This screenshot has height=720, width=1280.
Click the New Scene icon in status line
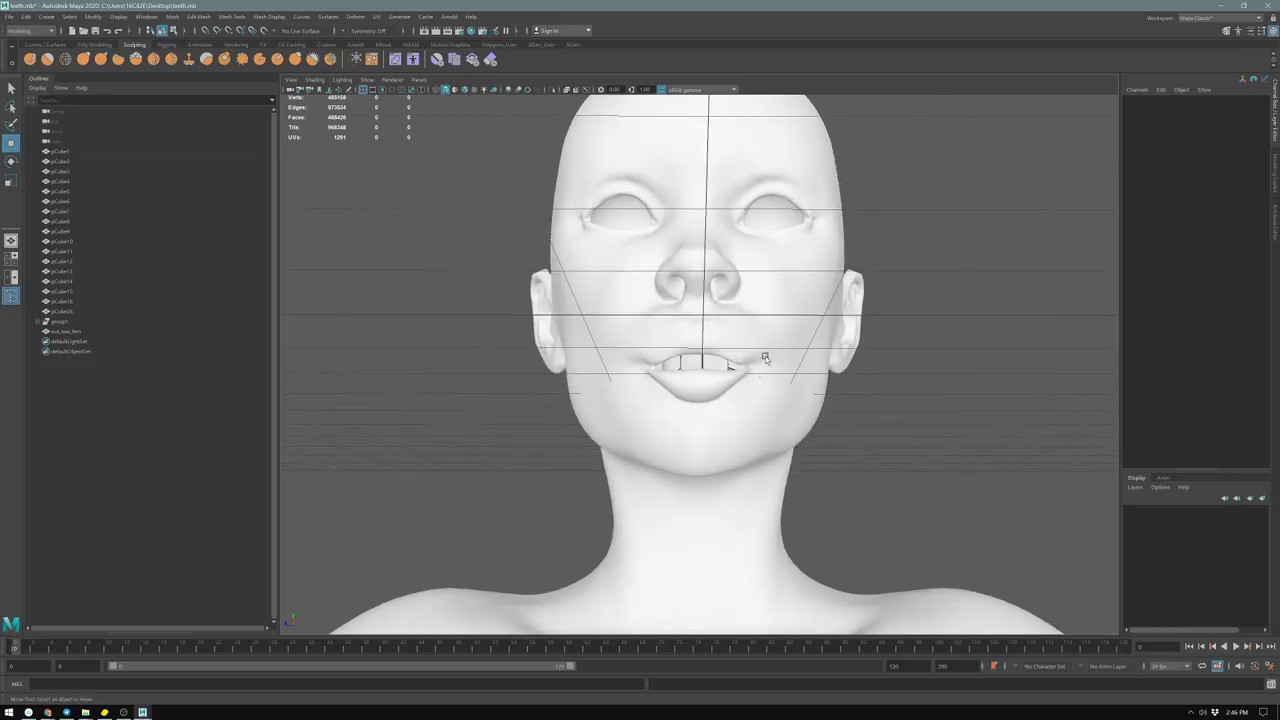(x=71, y=30)
